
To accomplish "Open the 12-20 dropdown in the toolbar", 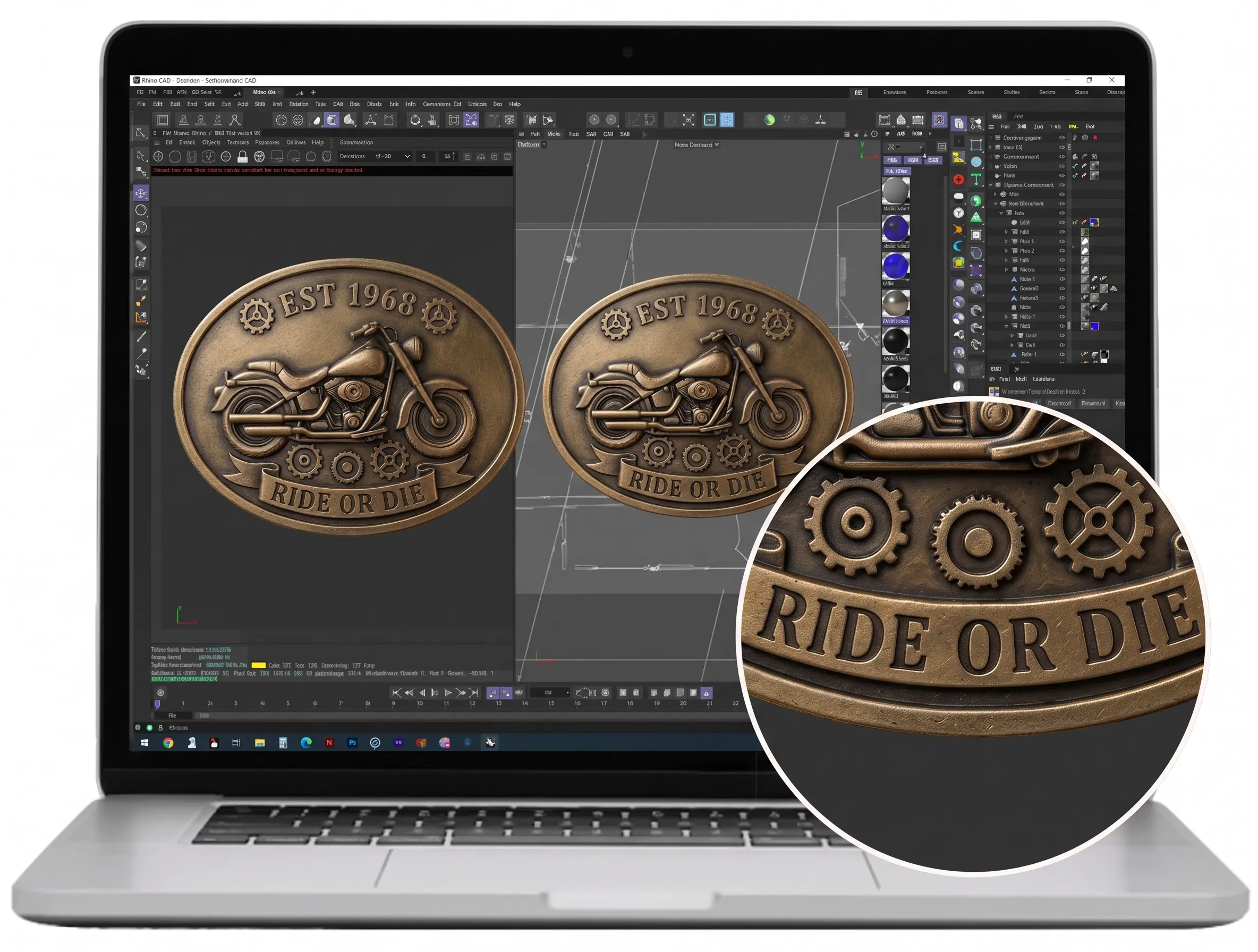I will pos(393,156).
